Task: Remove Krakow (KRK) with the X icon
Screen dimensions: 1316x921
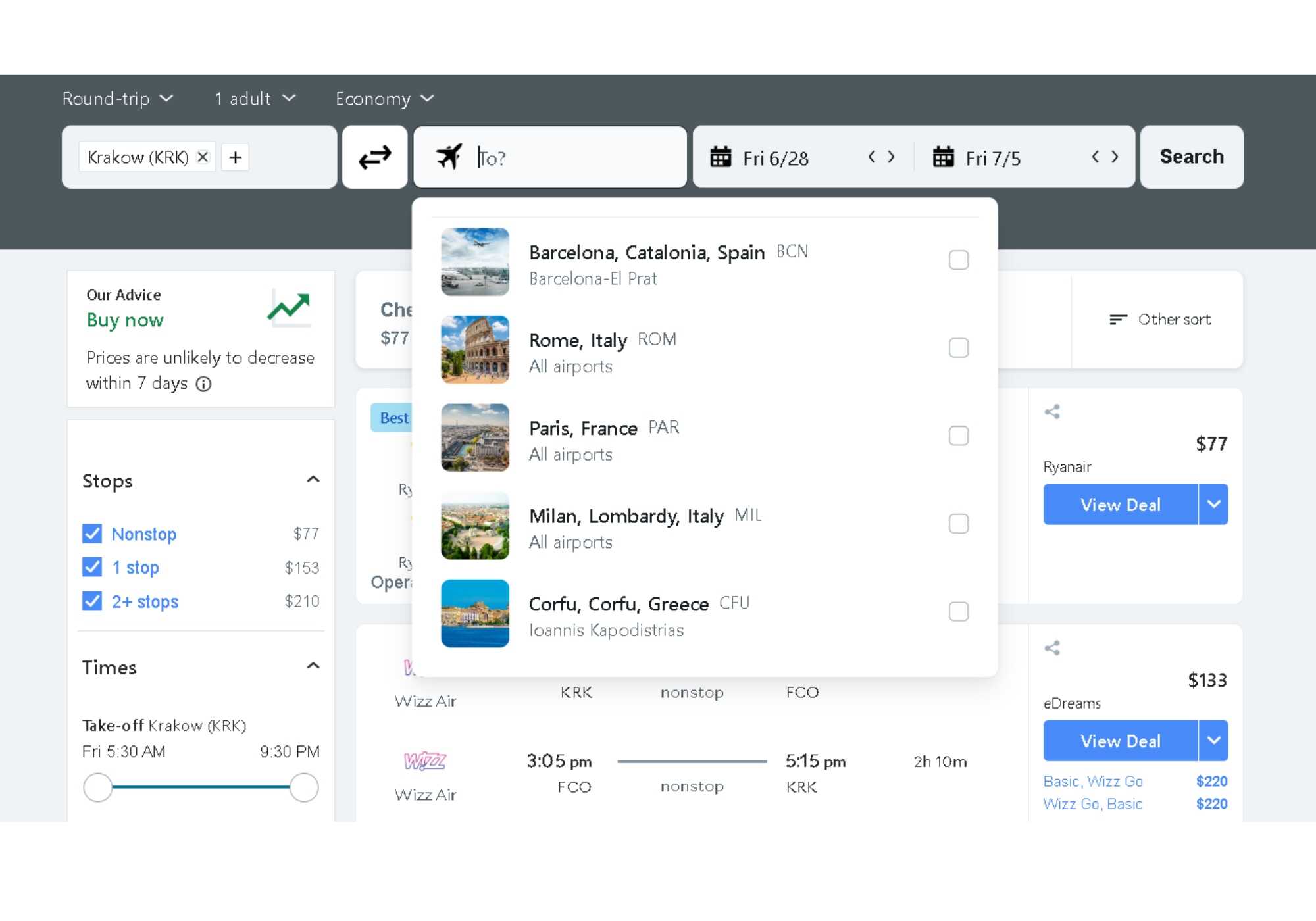Action: coord(203,157)
